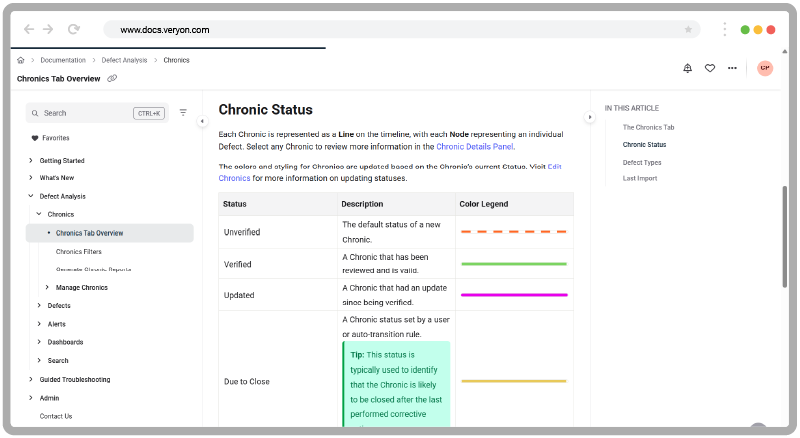This screenshot has height=438, width=800.
Task: Open Favorites in the sidebar
Action: click(x=56, y=138)
